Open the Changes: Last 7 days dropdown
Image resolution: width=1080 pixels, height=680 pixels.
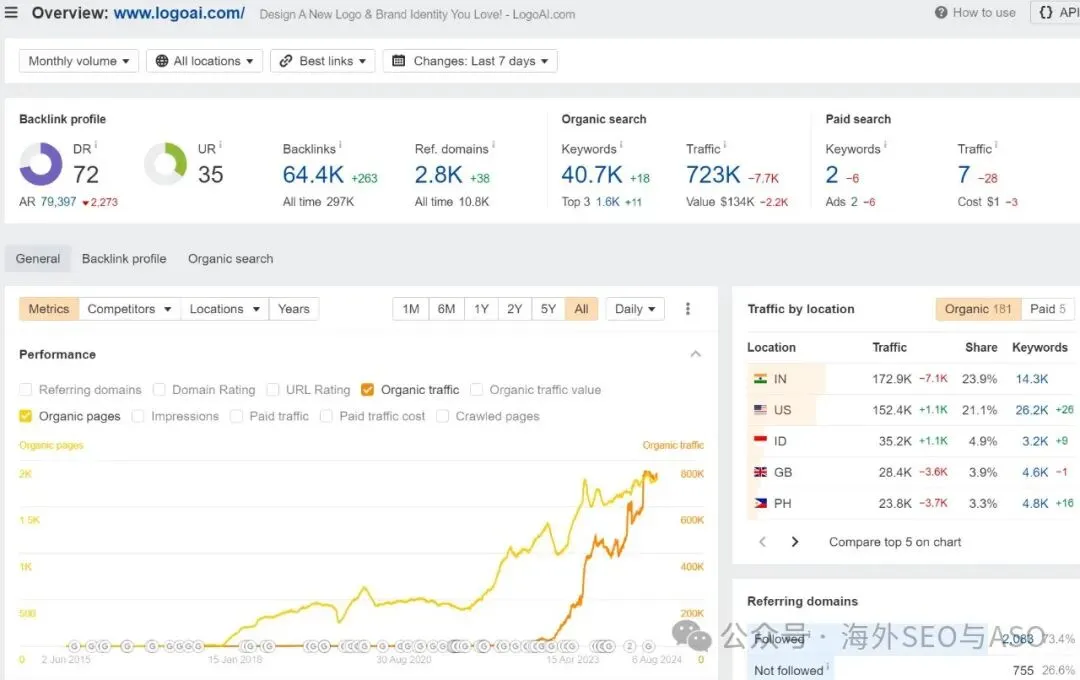470,61
